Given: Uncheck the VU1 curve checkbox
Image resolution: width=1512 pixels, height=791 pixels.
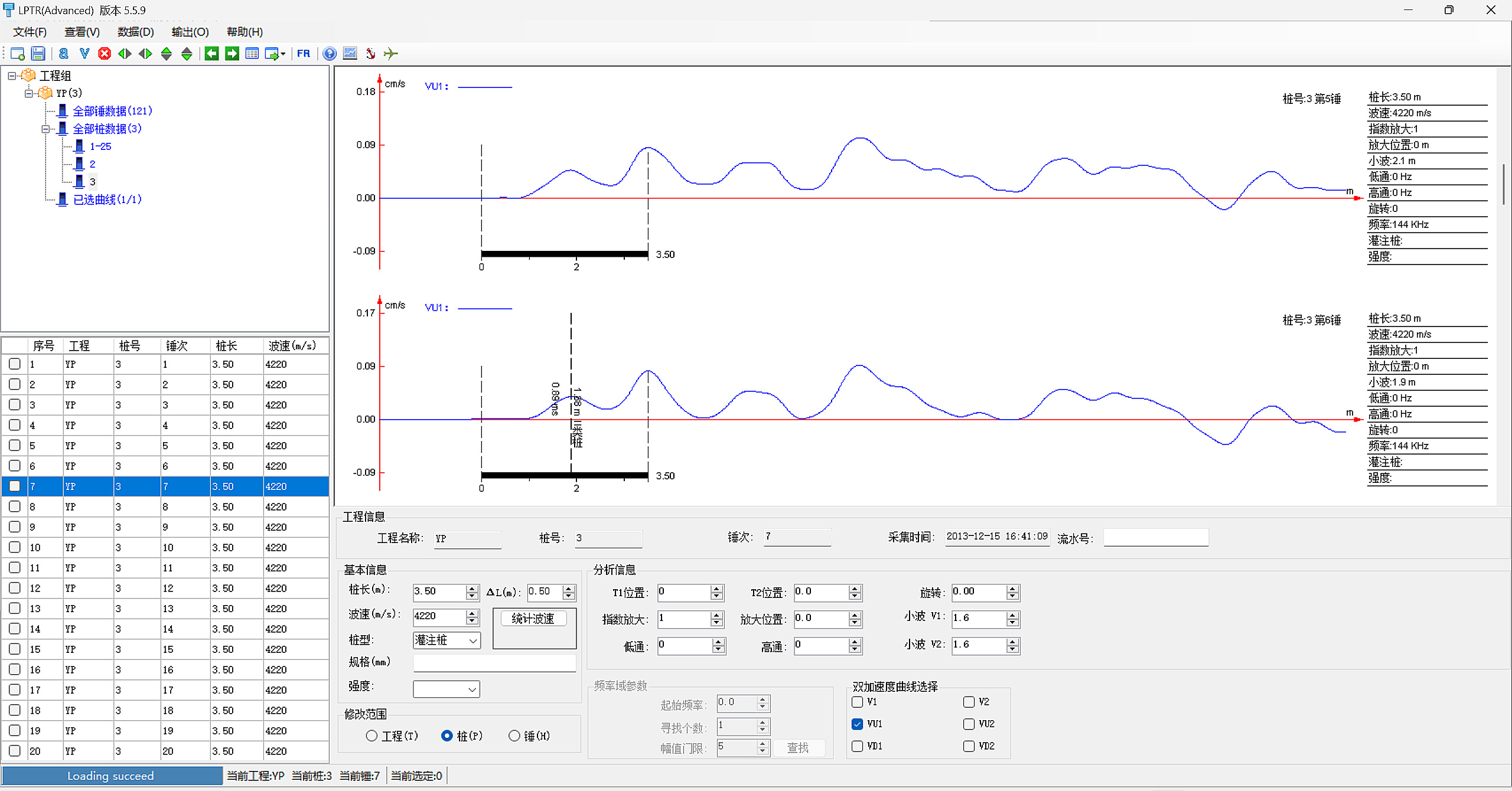Looking at the screenshot, I should pos(858,724).
